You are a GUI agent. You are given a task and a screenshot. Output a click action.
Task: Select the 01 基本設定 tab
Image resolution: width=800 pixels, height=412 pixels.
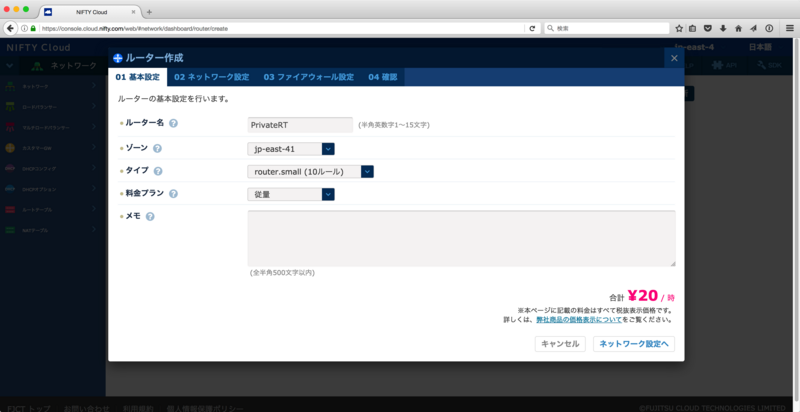pos(137,77)
